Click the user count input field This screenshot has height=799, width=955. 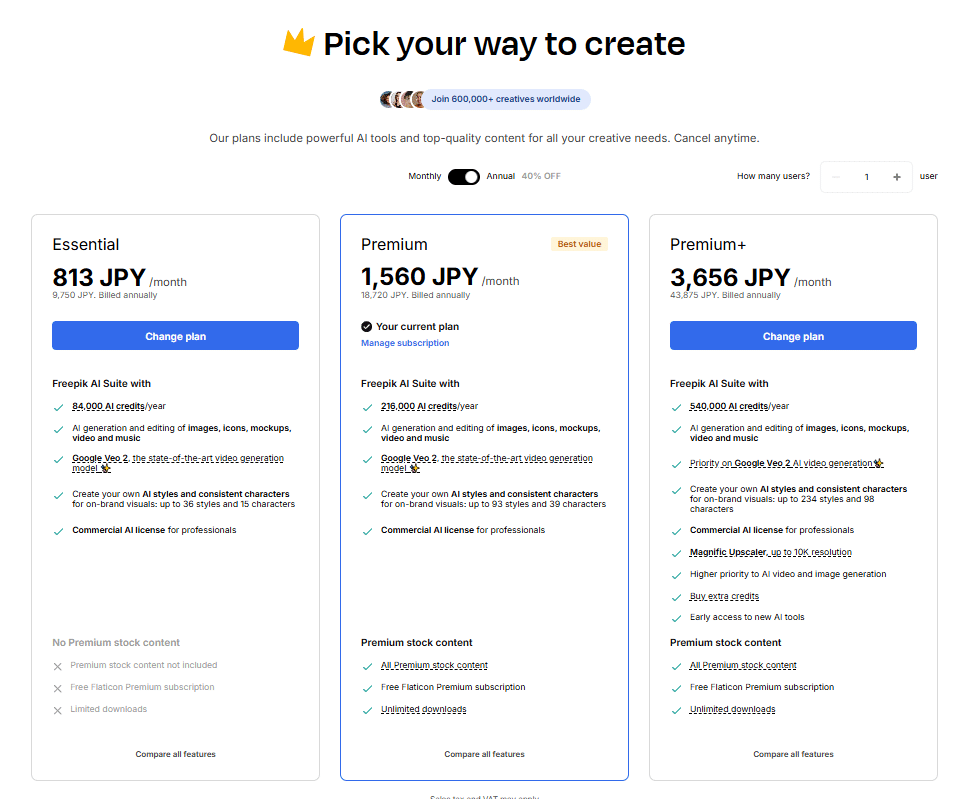click(866, 176)
